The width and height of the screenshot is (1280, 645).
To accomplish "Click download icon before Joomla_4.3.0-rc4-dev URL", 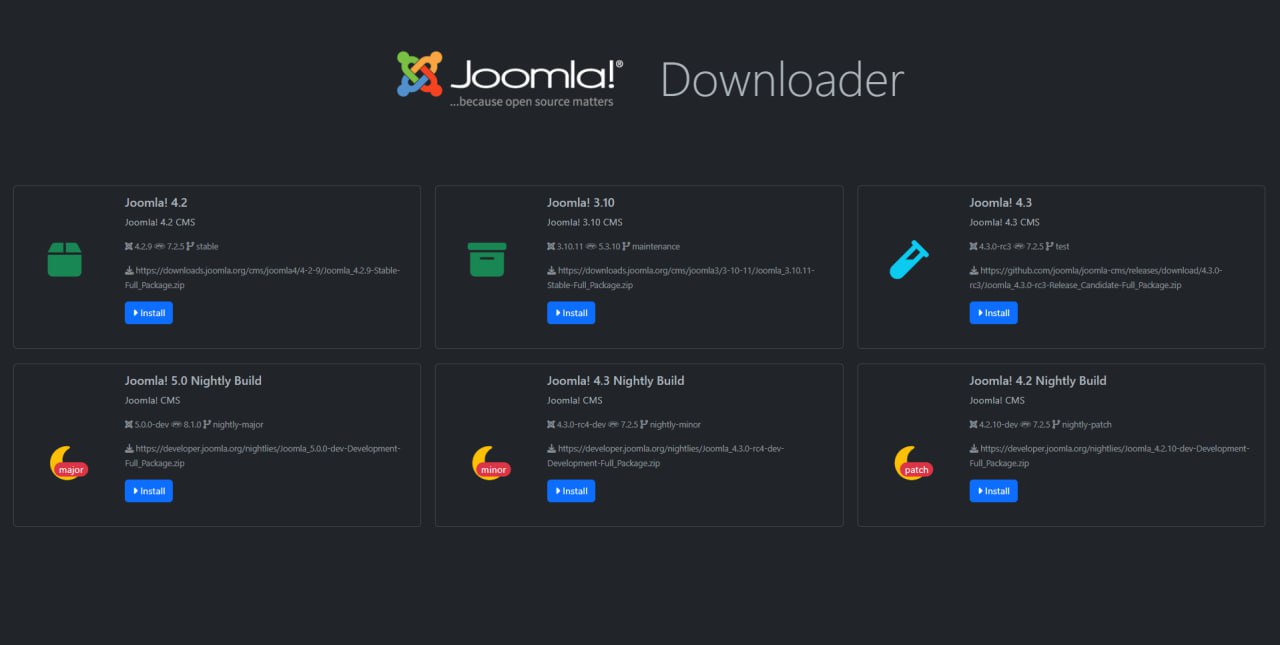I will click(x=551, y=448).
